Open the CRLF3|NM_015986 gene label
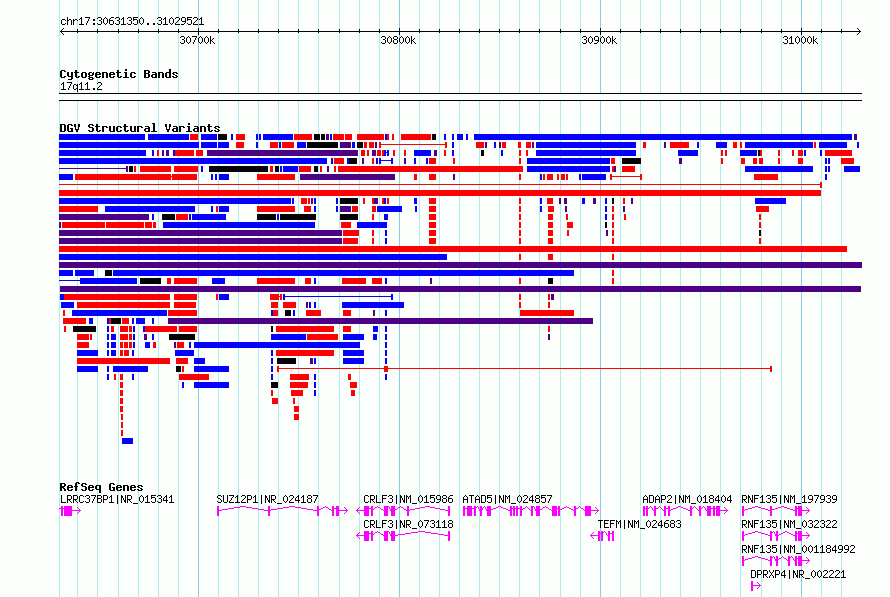The width and height of the screenshot is (890, 597). click(408, 499)
